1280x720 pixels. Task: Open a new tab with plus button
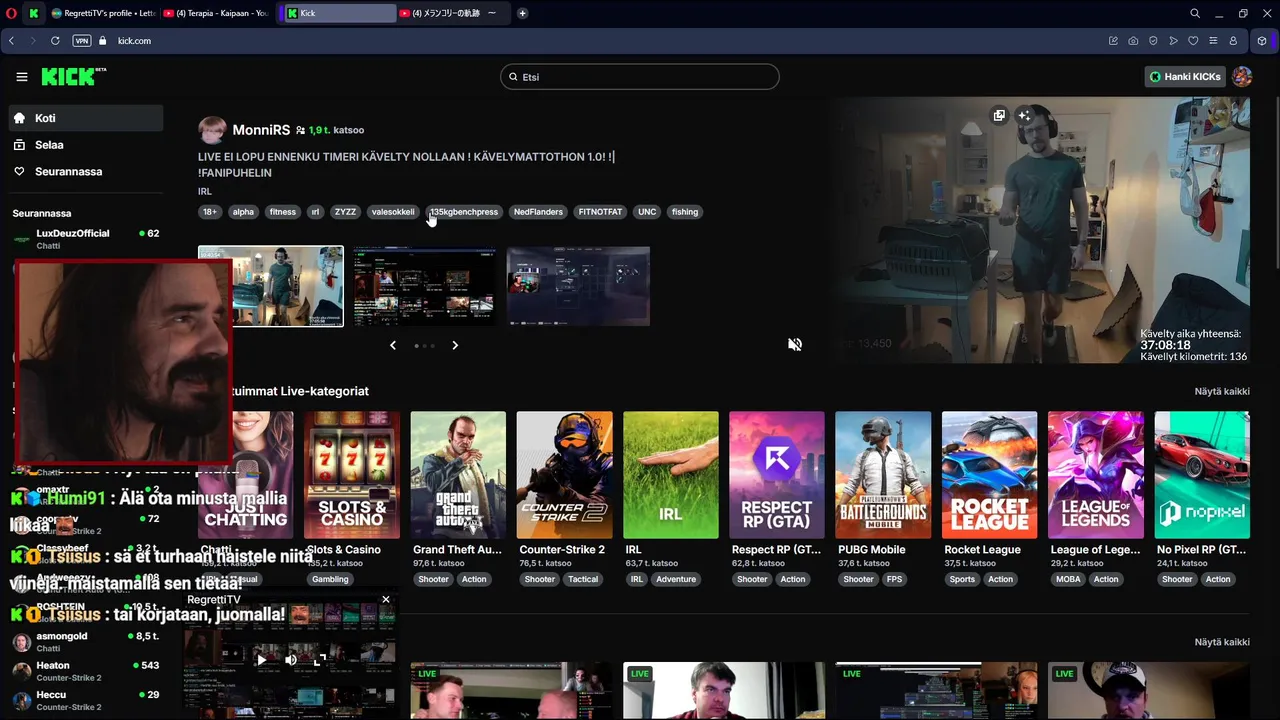pos(522,13)
